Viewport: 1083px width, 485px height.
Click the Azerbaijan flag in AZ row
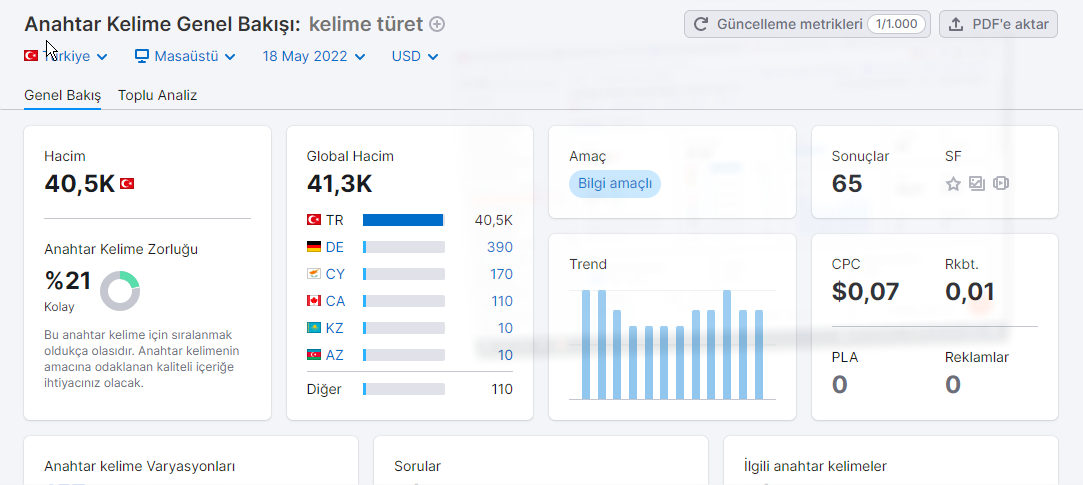click(314, 355)
